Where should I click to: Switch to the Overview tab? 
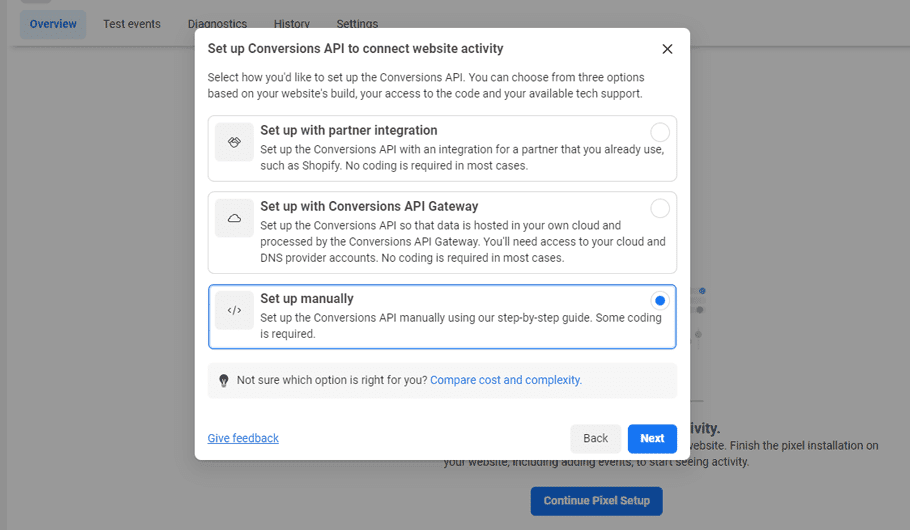[53, 24]
